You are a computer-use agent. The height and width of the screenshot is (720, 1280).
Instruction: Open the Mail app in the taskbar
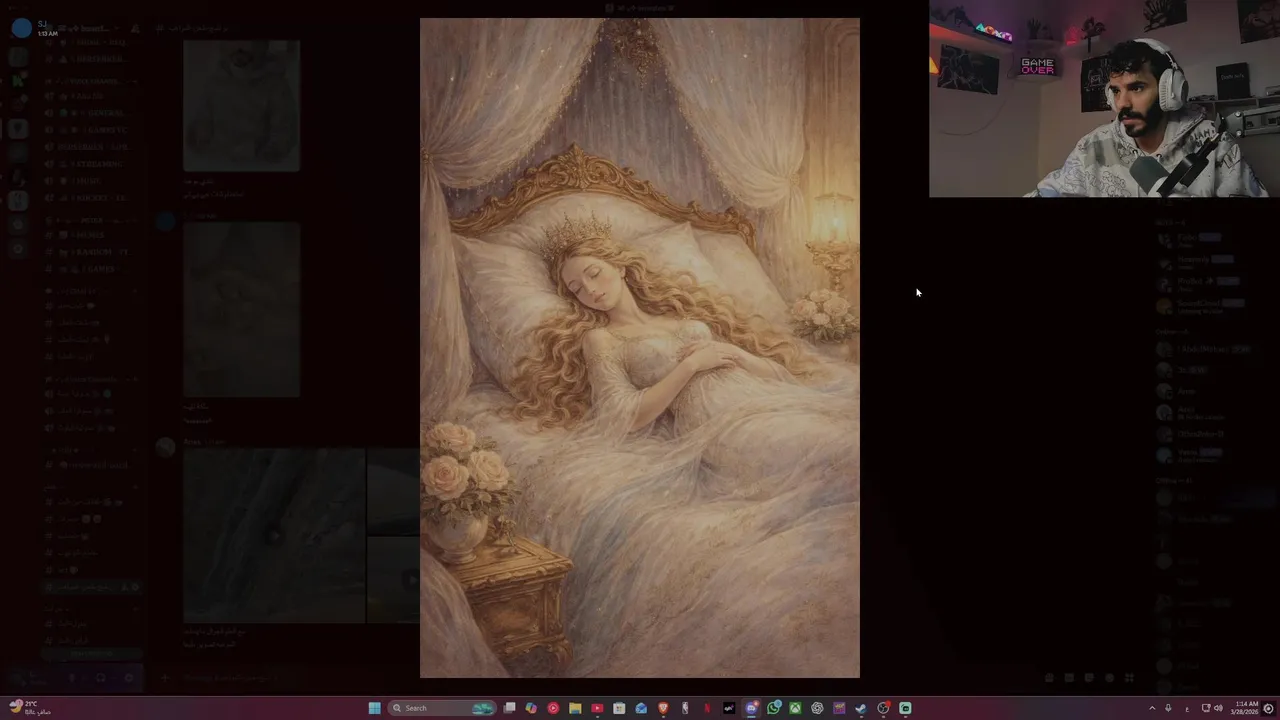tap(641, 708)
